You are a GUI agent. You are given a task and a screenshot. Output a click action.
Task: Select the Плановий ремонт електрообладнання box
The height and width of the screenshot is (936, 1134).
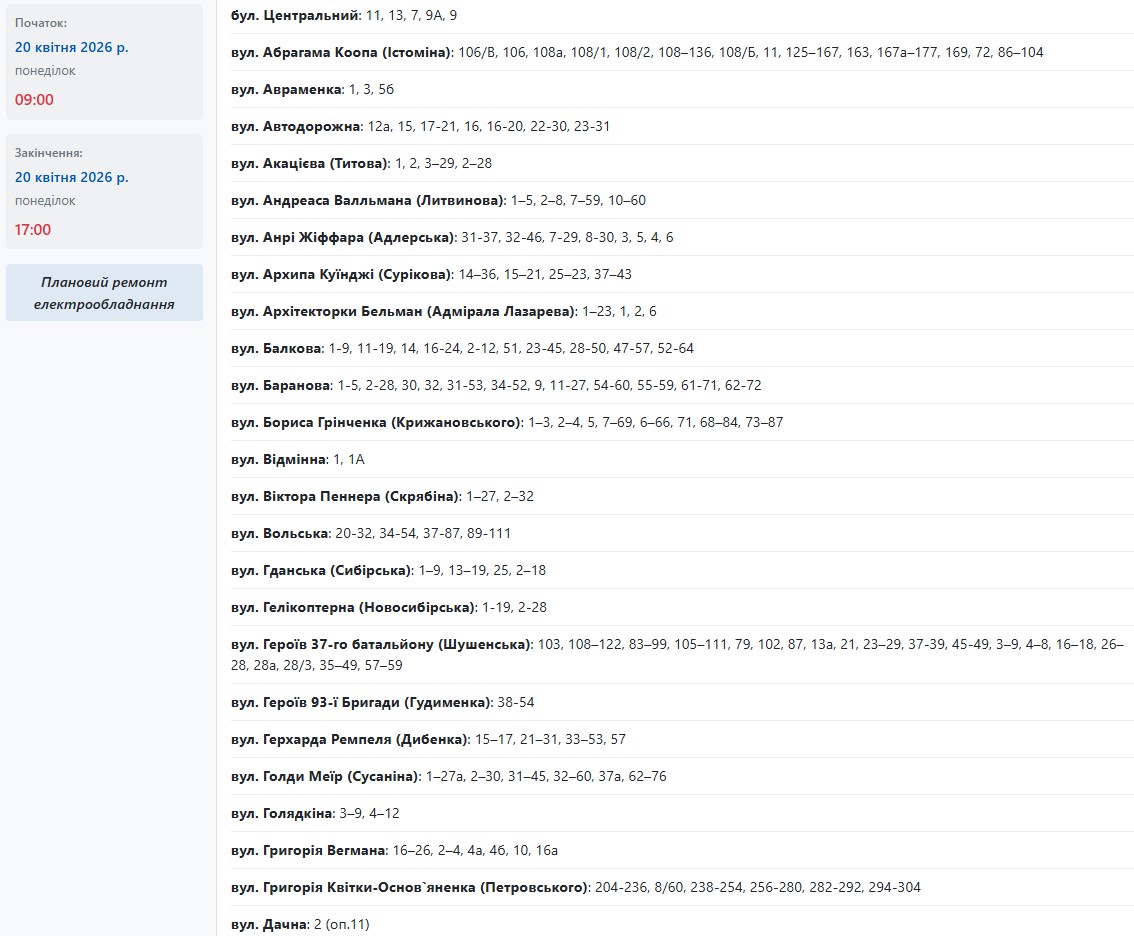(x=104, y=293)
